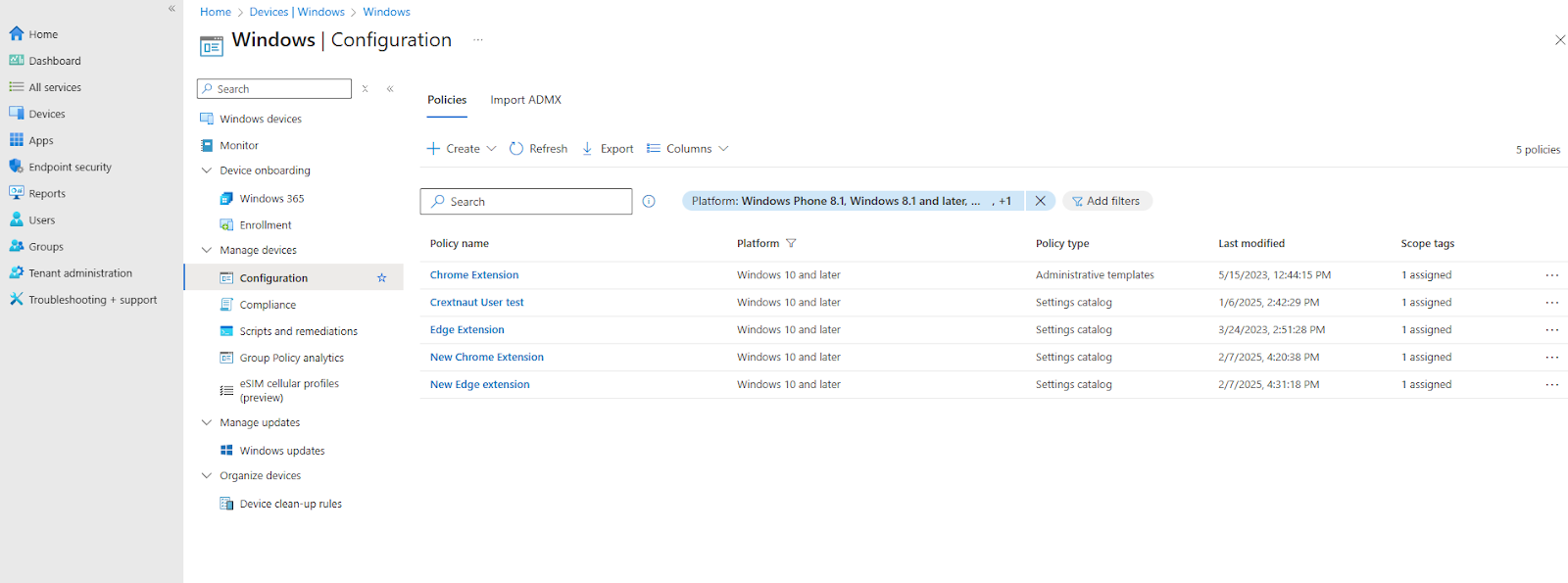Open Group Policy analytics
Viewport: 1568px width, 583px height.
(x=291, y=358)
